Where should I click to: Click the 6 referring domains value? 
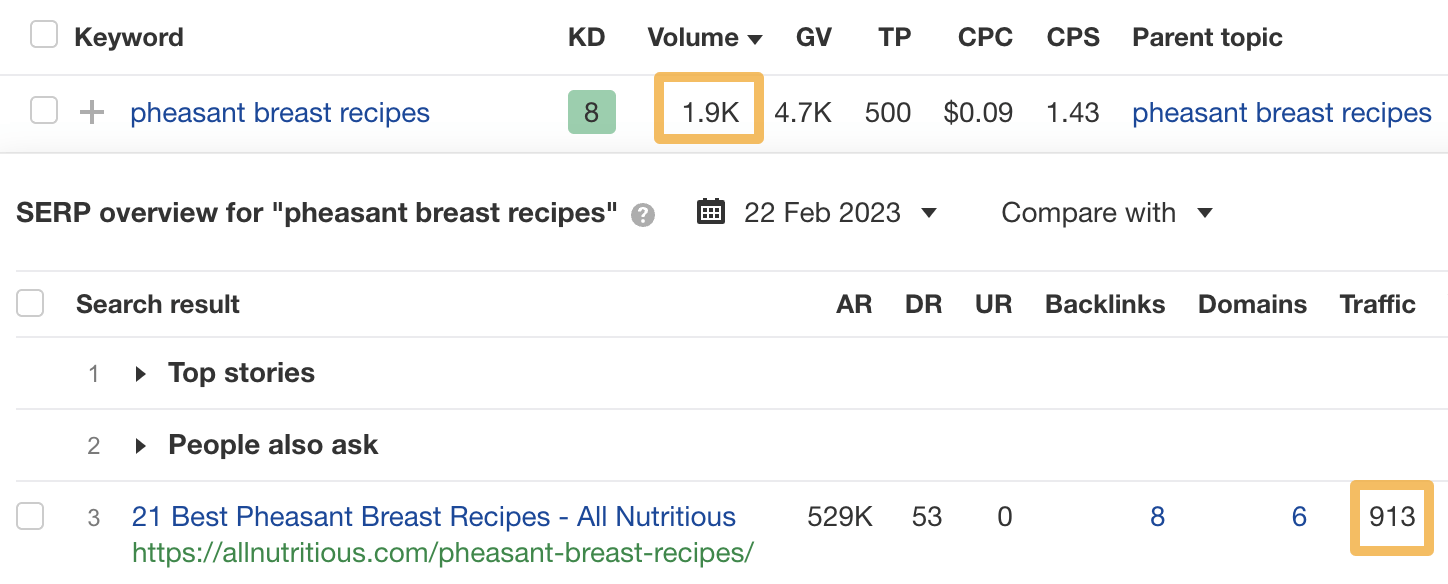pos(1298,516)
